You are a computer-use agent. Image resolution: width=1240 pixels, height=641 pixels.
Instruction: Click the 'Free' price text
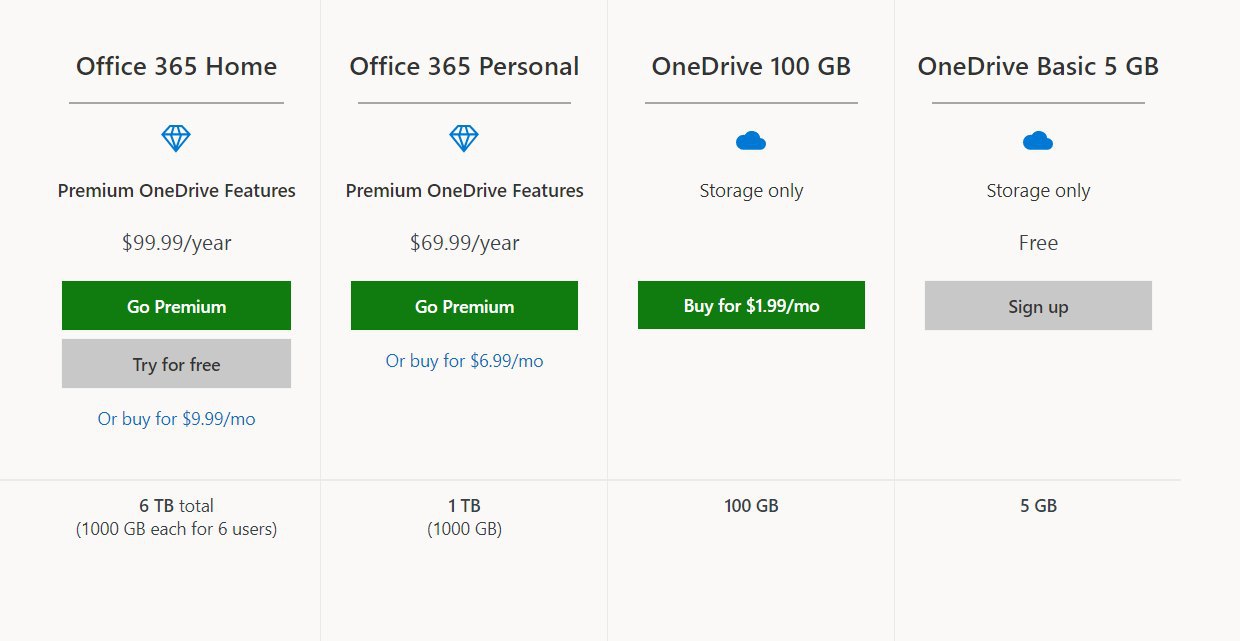(1038, 243)
